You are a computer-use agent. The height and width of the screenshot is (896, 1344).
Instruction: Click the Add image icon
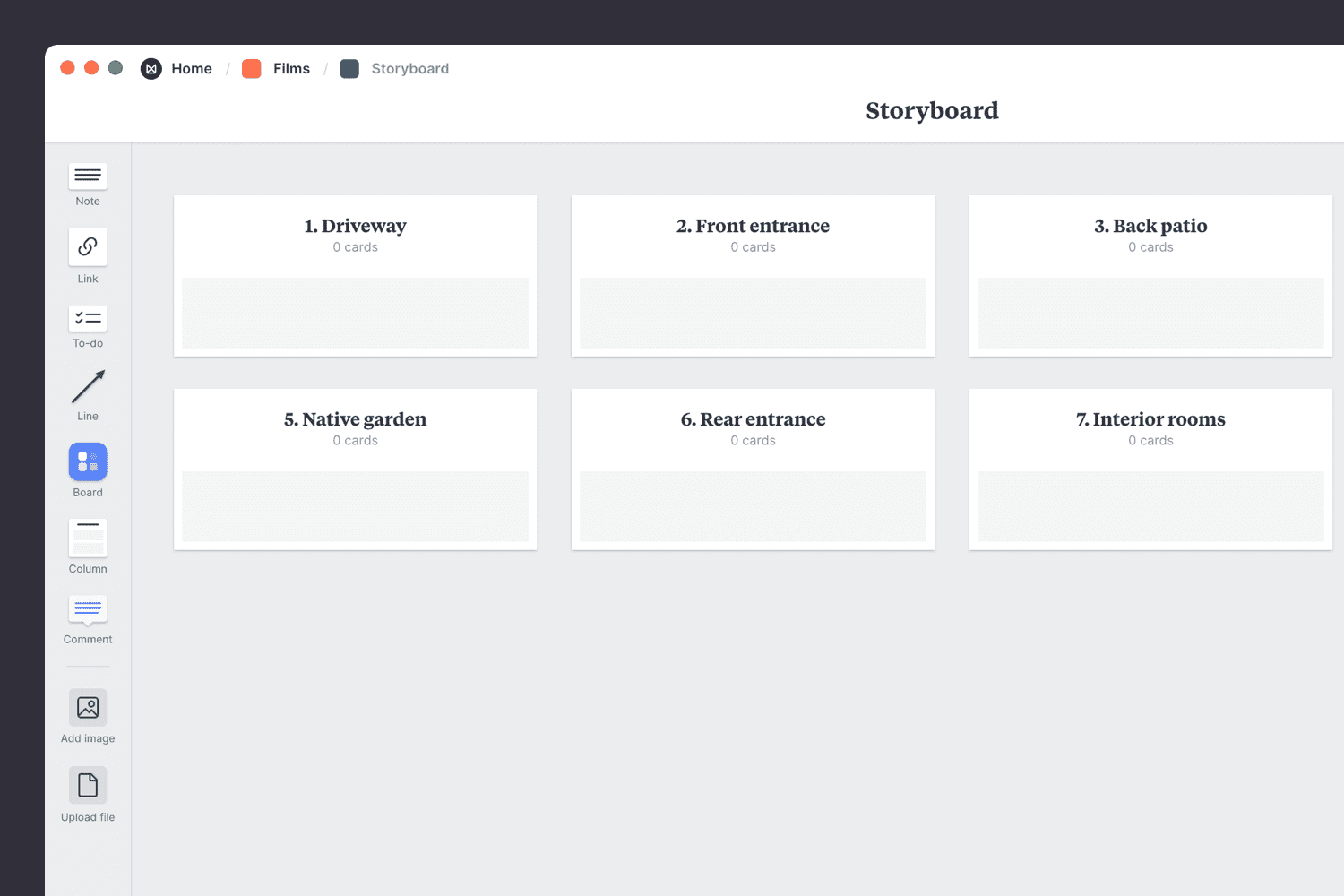tap(88, 708)
